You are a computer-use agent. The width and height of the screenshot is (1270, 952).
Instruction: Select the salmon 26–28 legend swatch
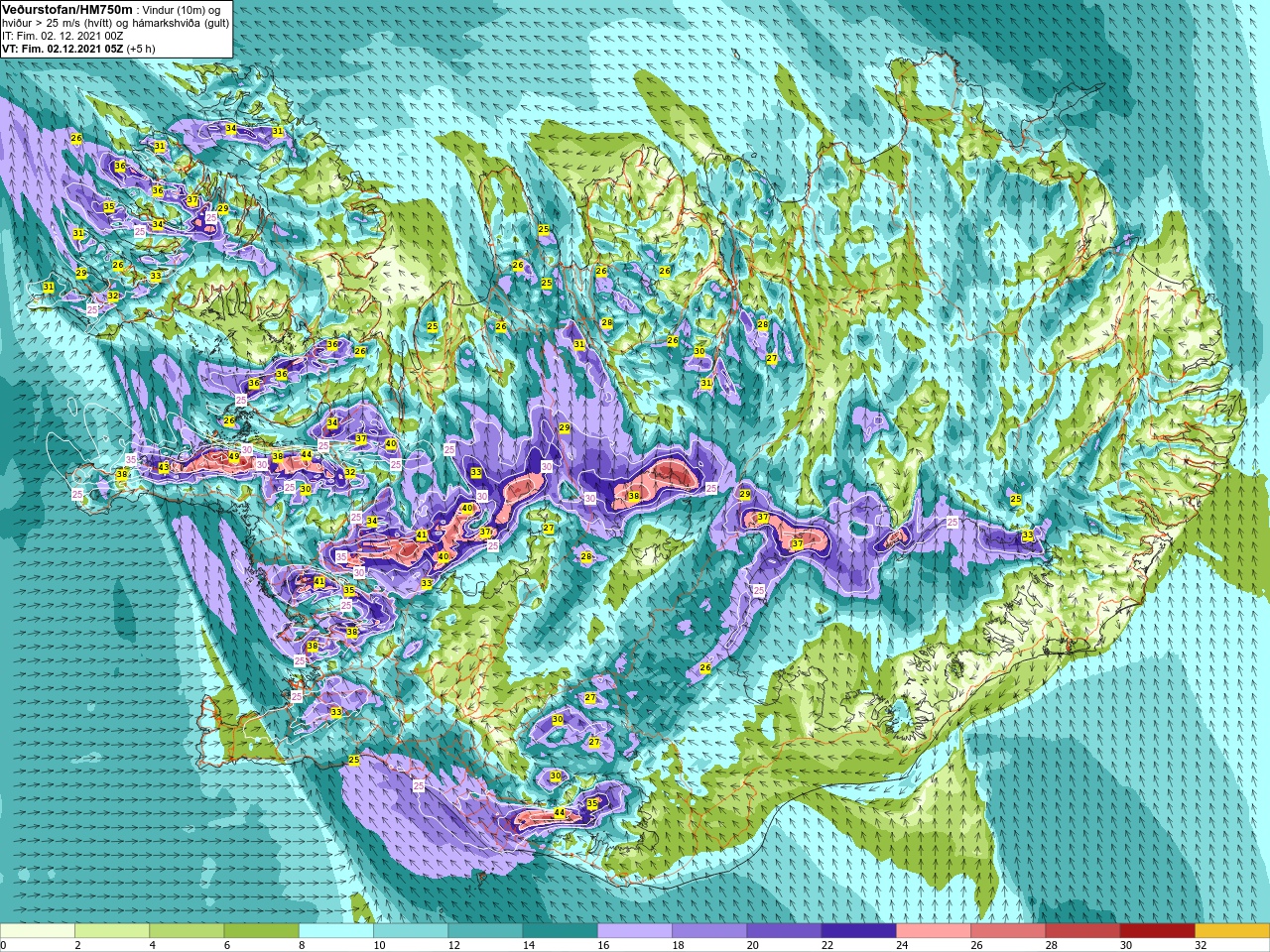point(1008,931)
